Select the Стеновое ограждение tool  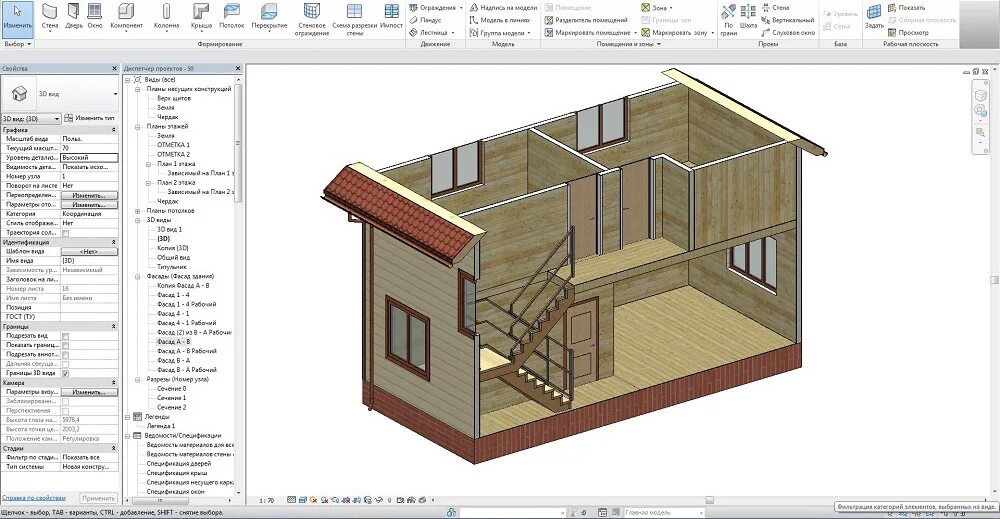tap(312, 19)
